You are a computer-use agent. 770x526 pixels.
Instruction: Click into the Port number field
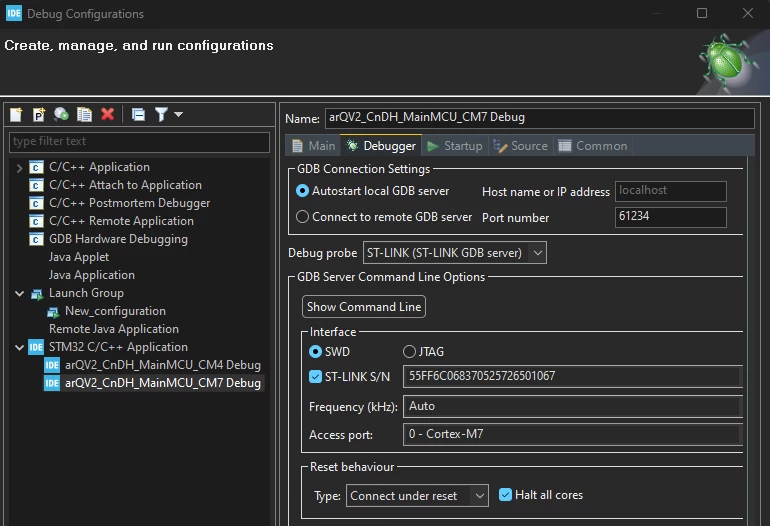coord(671,217)
